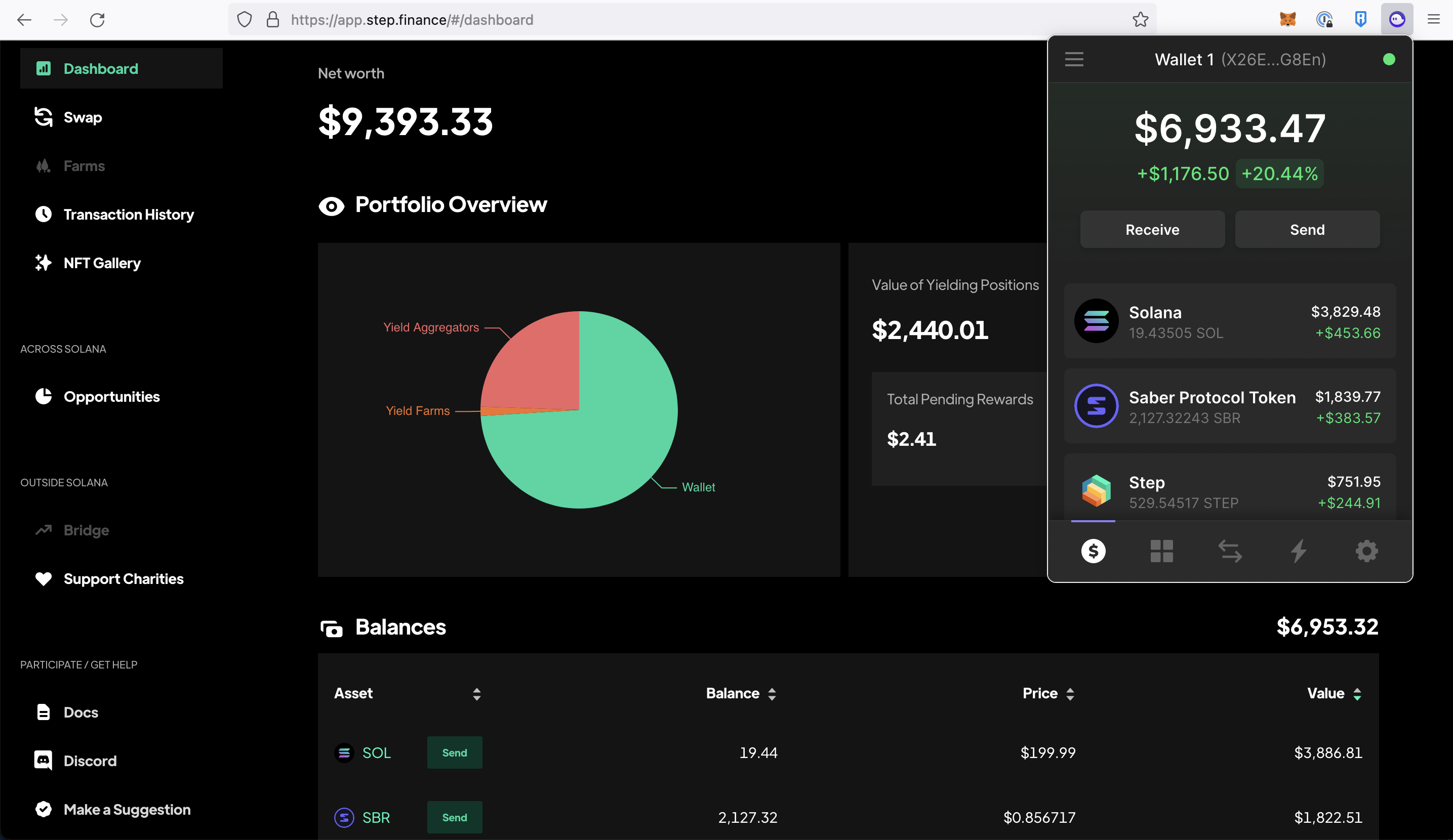The height and width of the screenshot is (840, 1453).
Task: Click the Wallet 1 account name header
Action: 1240,59
